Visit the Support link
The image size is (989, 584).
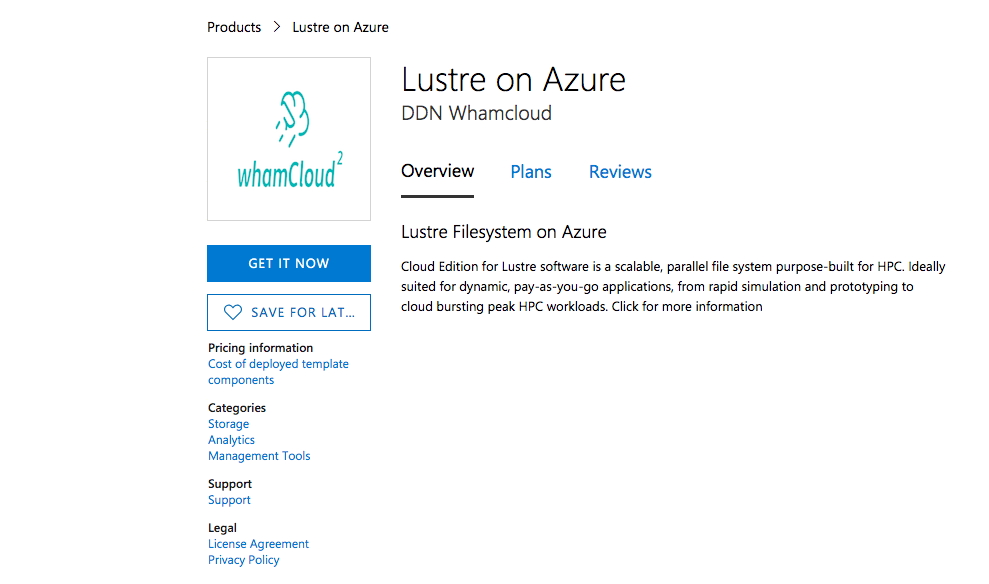(x=229, y=499)
